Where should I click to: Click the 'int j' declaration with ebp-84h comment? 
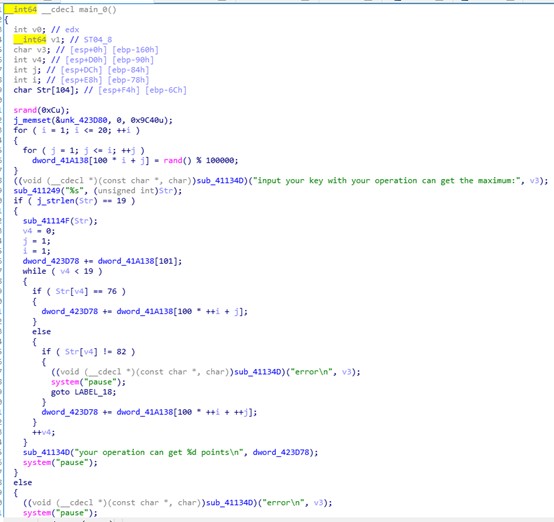pos(81,70)
